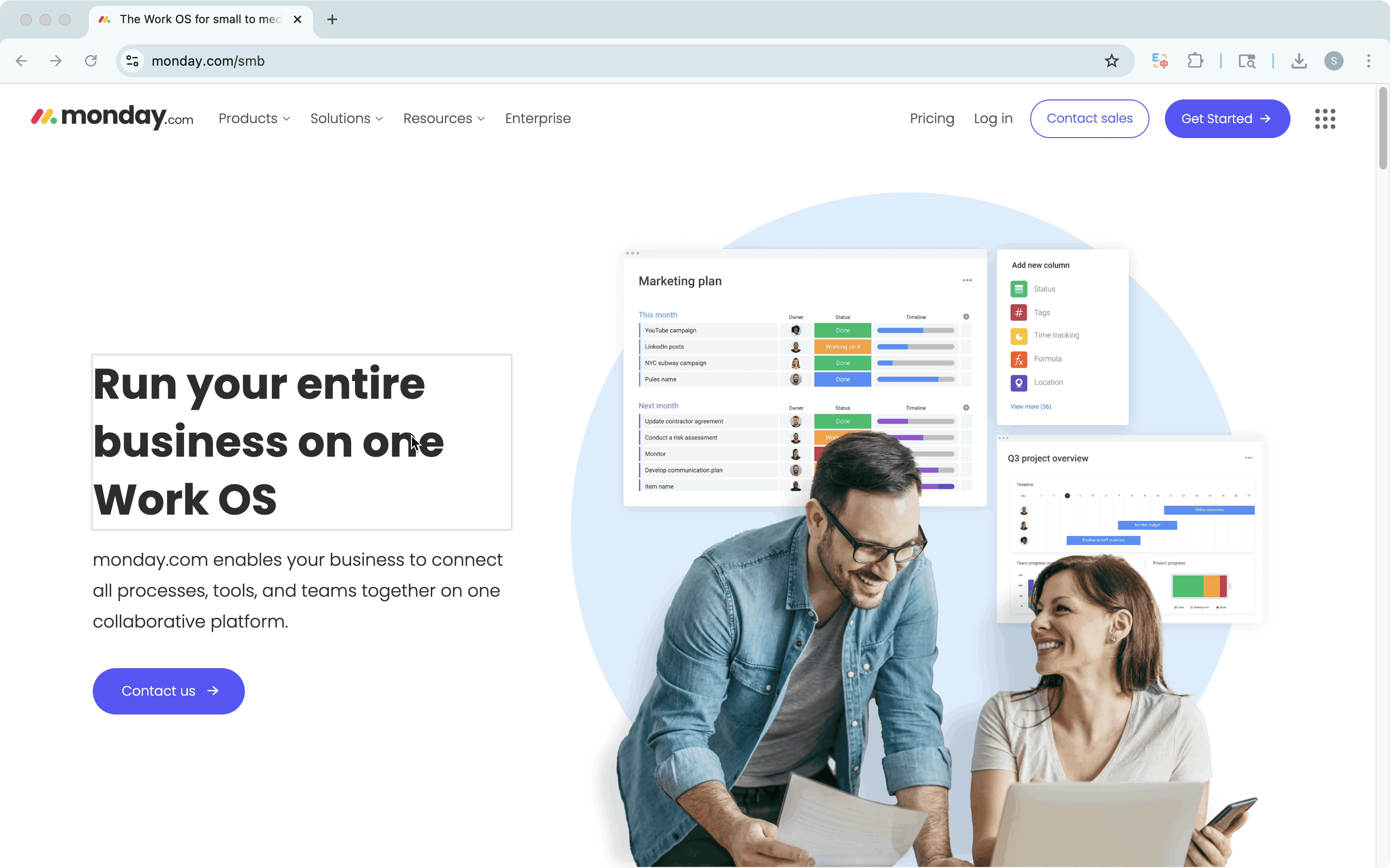Viewport: 1390px width, 868px height.
Task: Click the Formula fx icon
Action: (x=1019, y=359)
